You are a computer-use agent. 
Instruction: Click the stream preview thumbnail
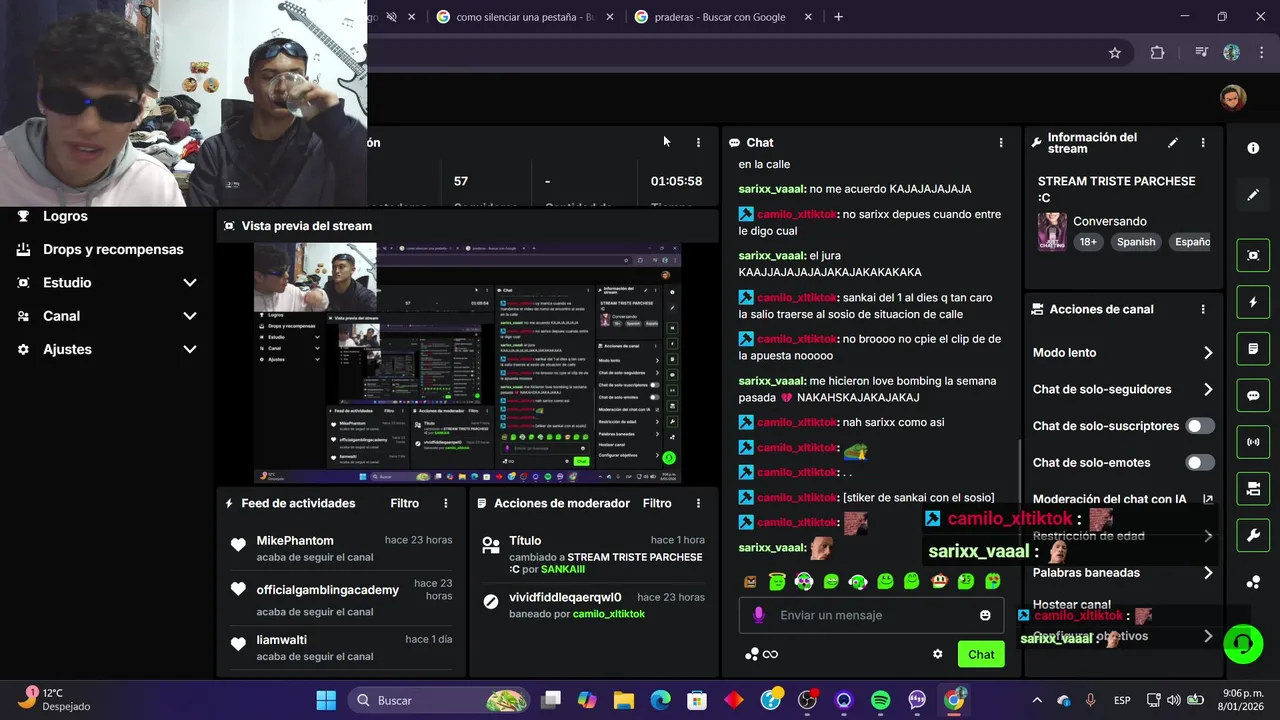pos(468,363)
